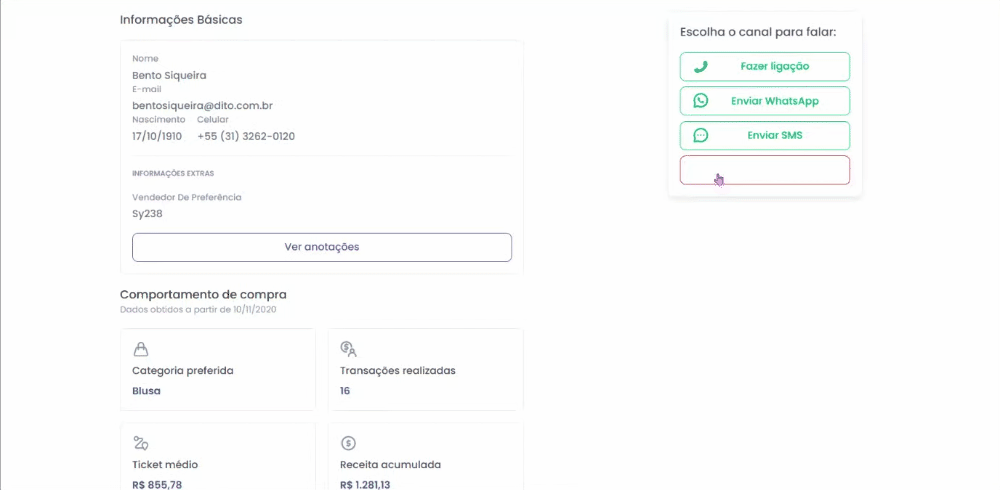Screen dimensions: 1000x490
Task: Click the Dados obtidos a partir de 10/11/2020 note
Action: click(x=198, y=310)
